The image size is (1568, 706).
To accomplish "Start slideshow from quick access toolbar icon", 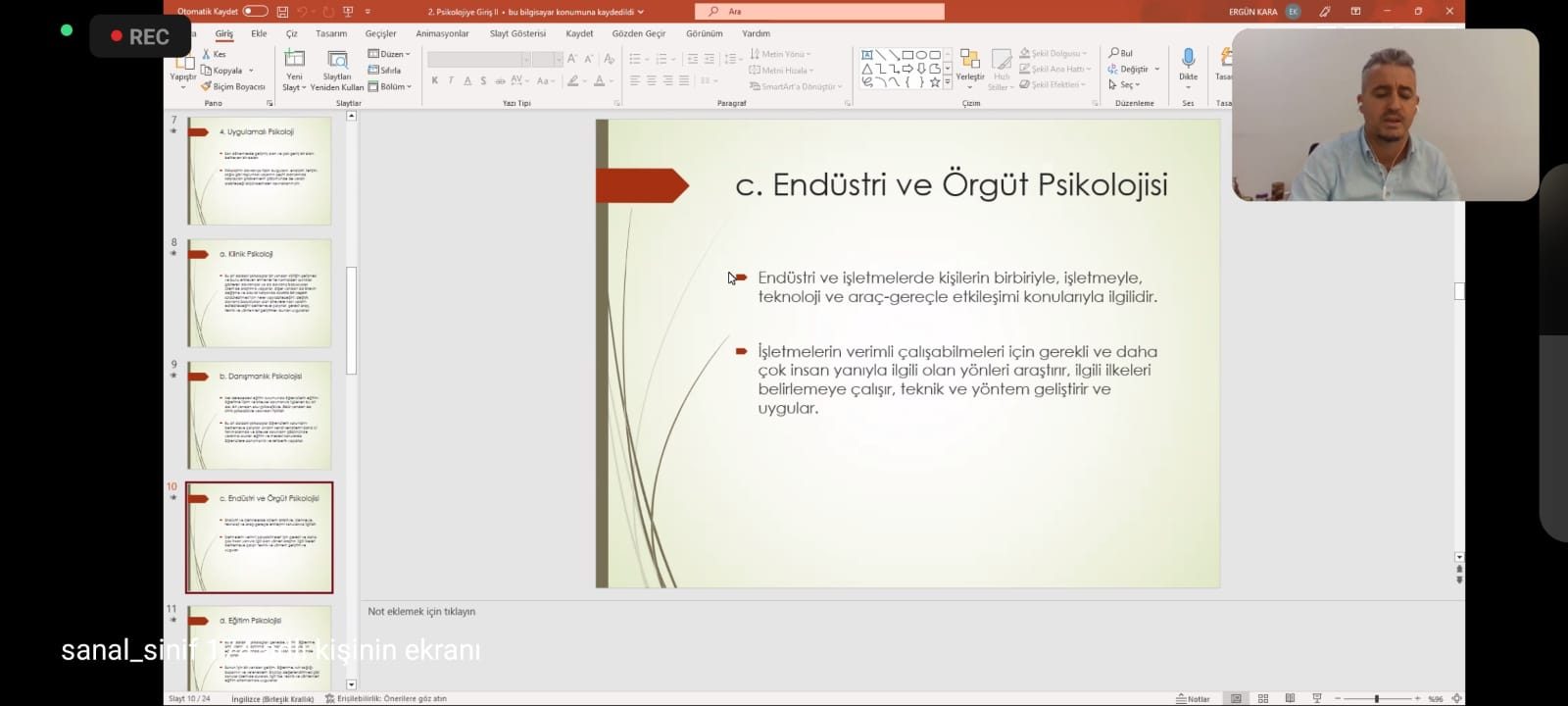I will click(347, 12).
